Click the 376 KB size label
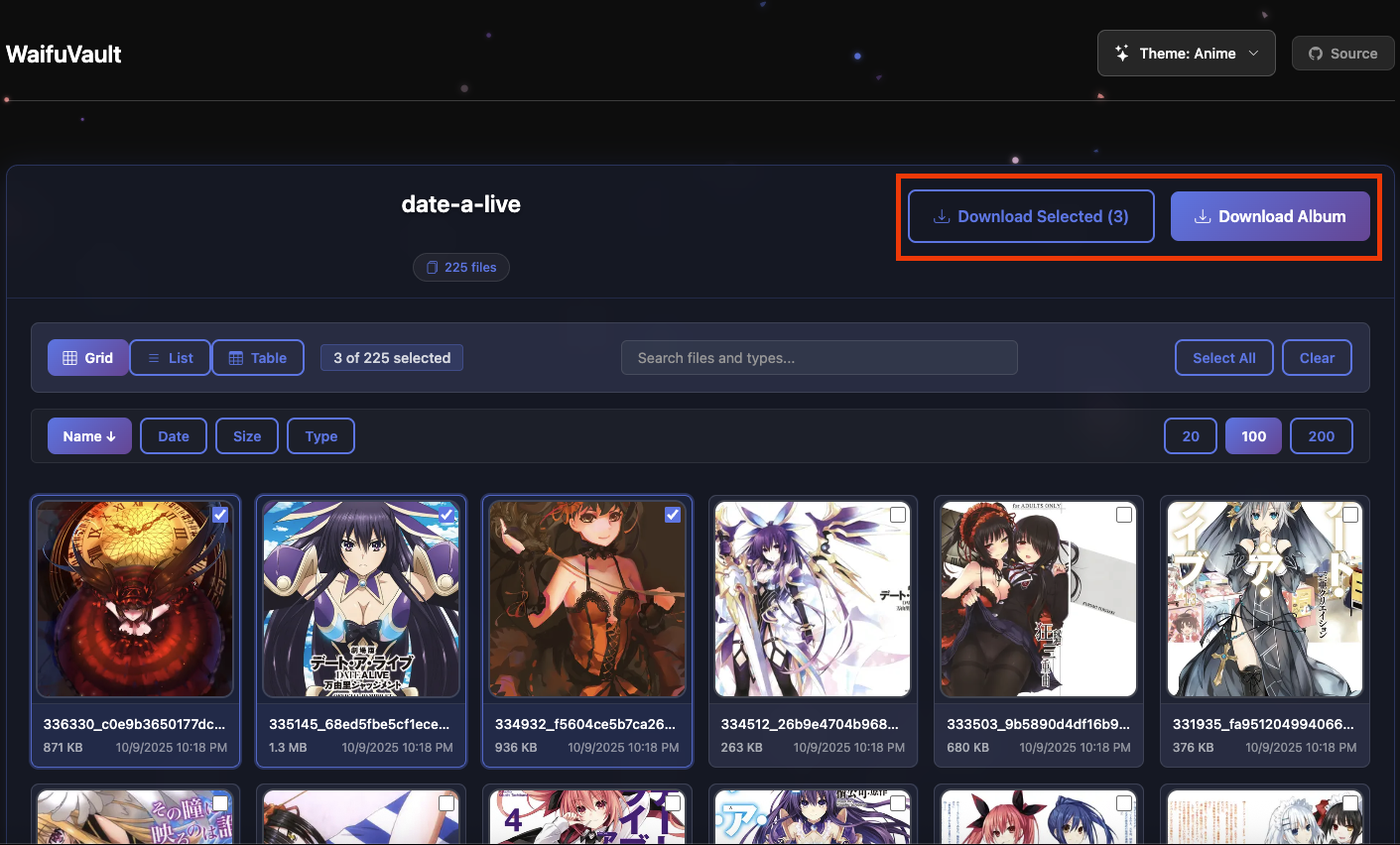1400x845 pixels. [x=1193, y=748]
